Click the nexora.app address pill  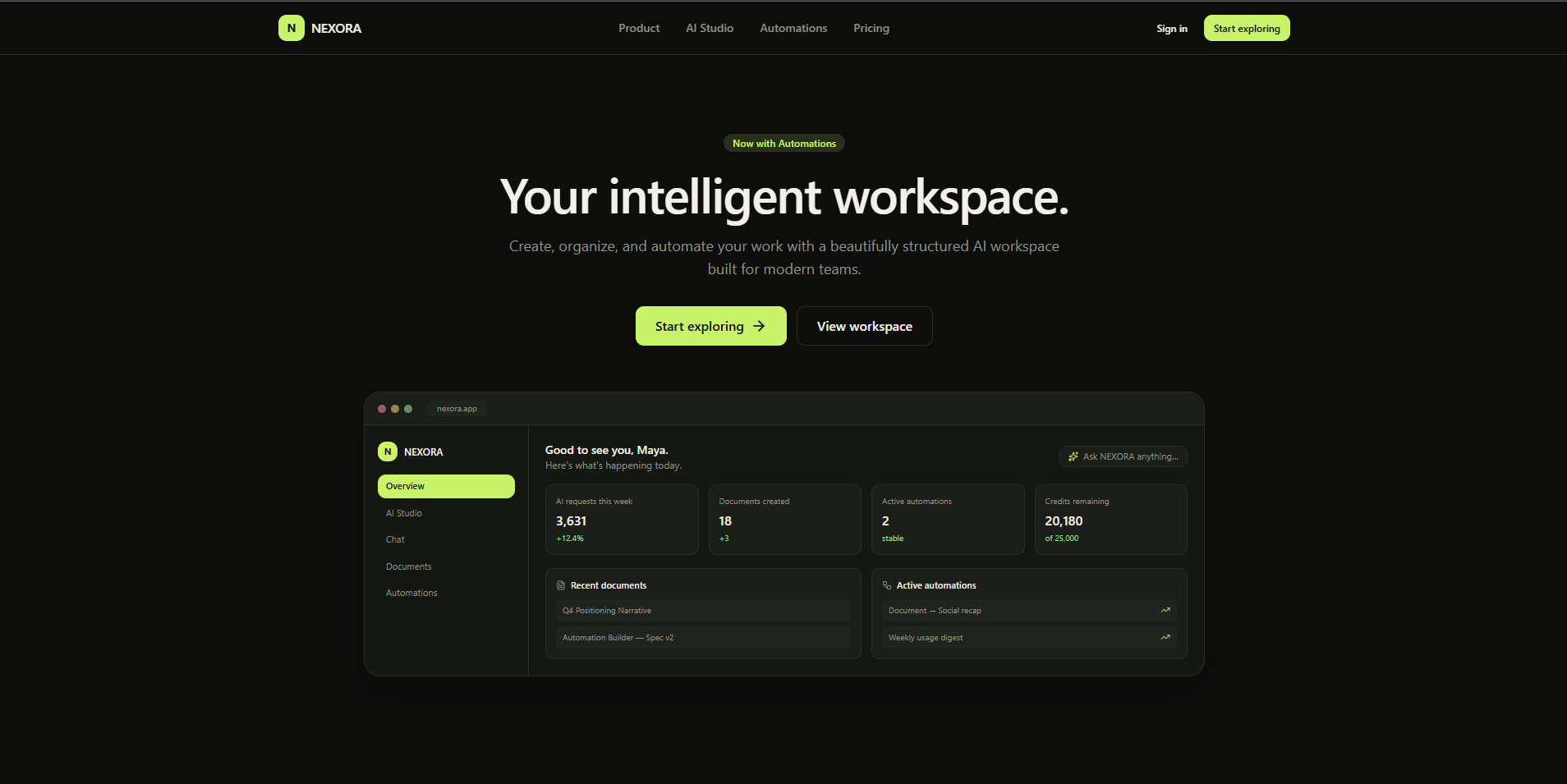click(457, 409)
